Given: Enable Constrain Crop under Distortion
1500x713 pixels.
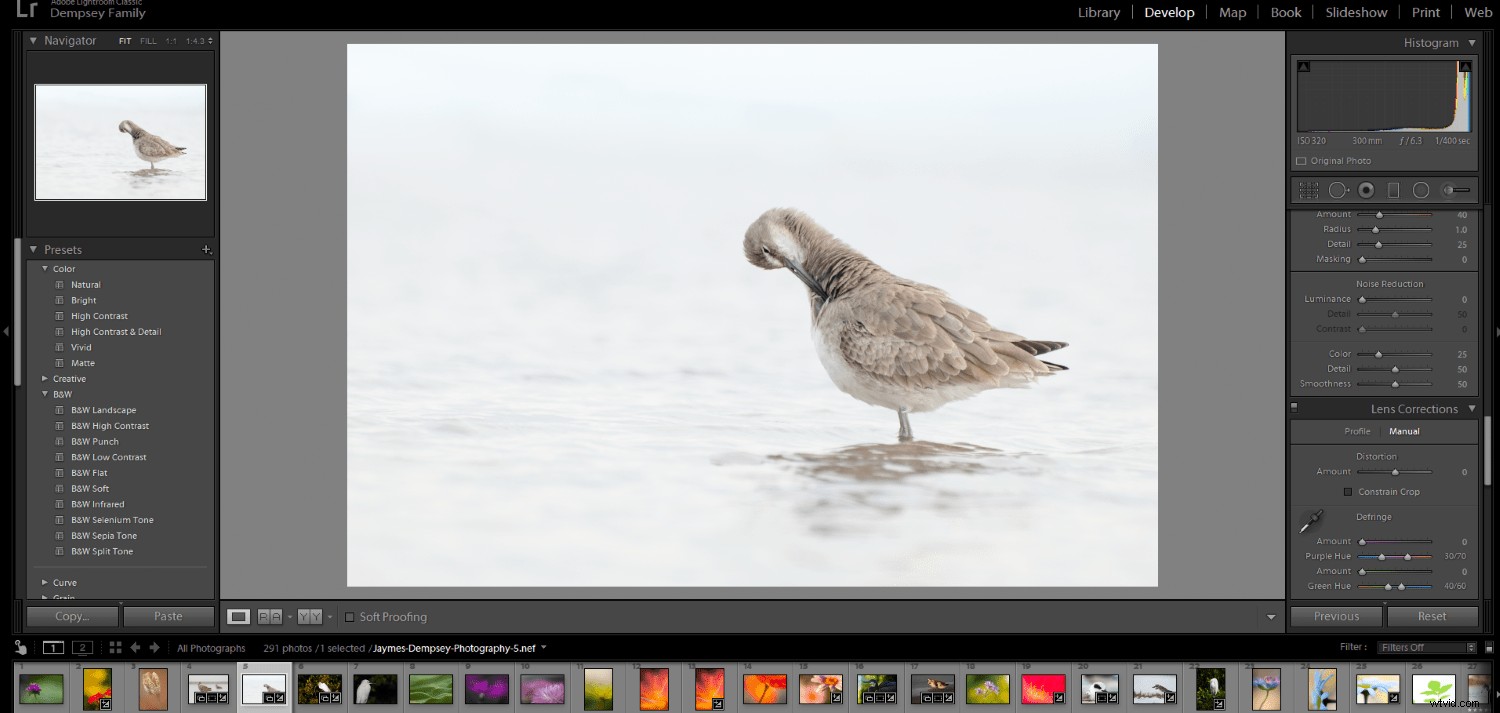Looking at the screenshot, I should pos(1348,491).
